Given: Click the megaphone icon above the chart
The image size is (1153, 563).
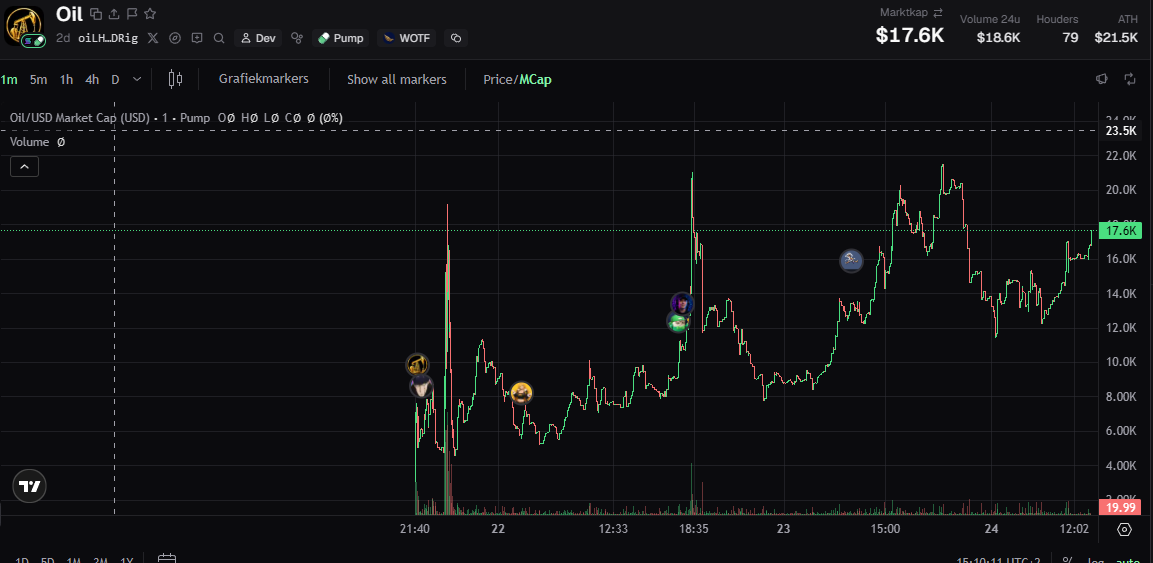Looking at the screenshot, I should (x=1102, y=79).
